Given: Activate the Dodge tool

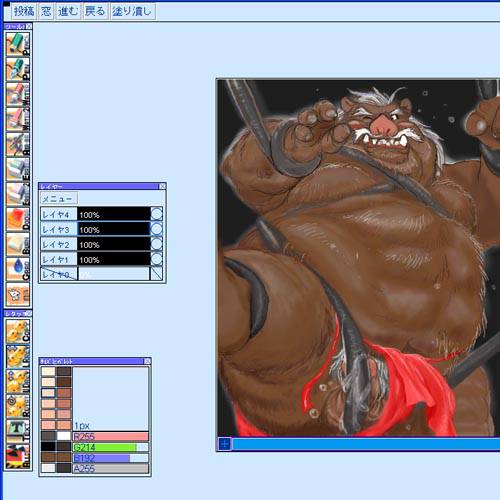Looking at the screenshot, I should [18, 219].
